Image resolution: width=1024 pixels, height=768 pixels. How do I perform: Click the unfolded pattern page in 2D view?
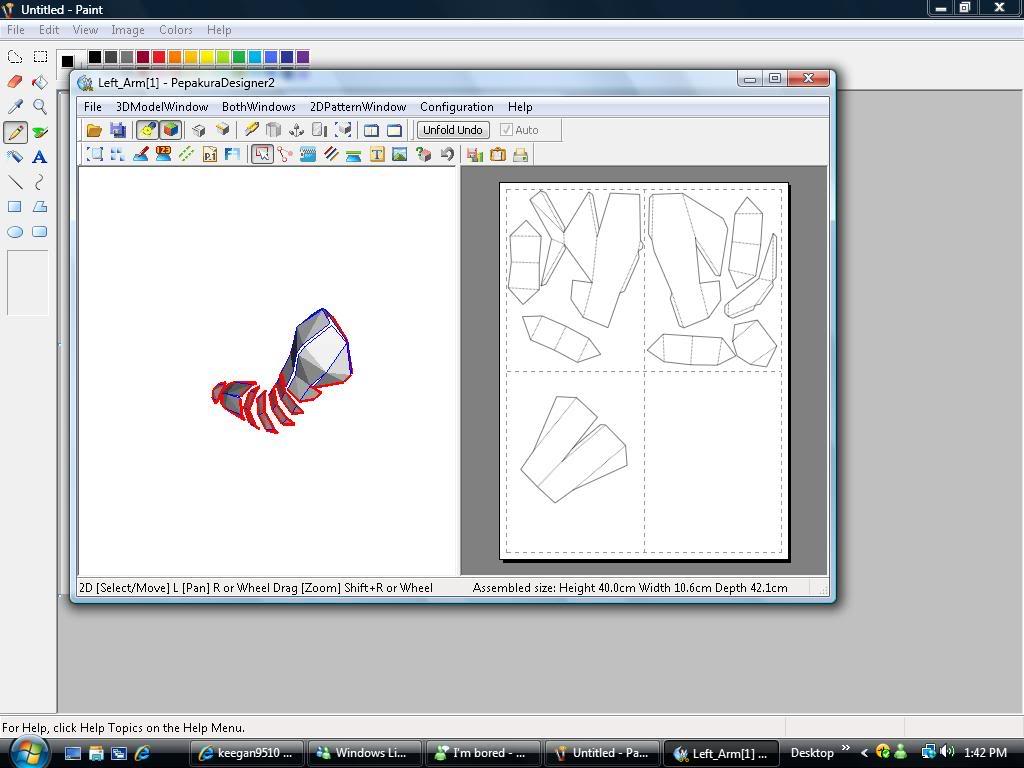click(644, 371)
